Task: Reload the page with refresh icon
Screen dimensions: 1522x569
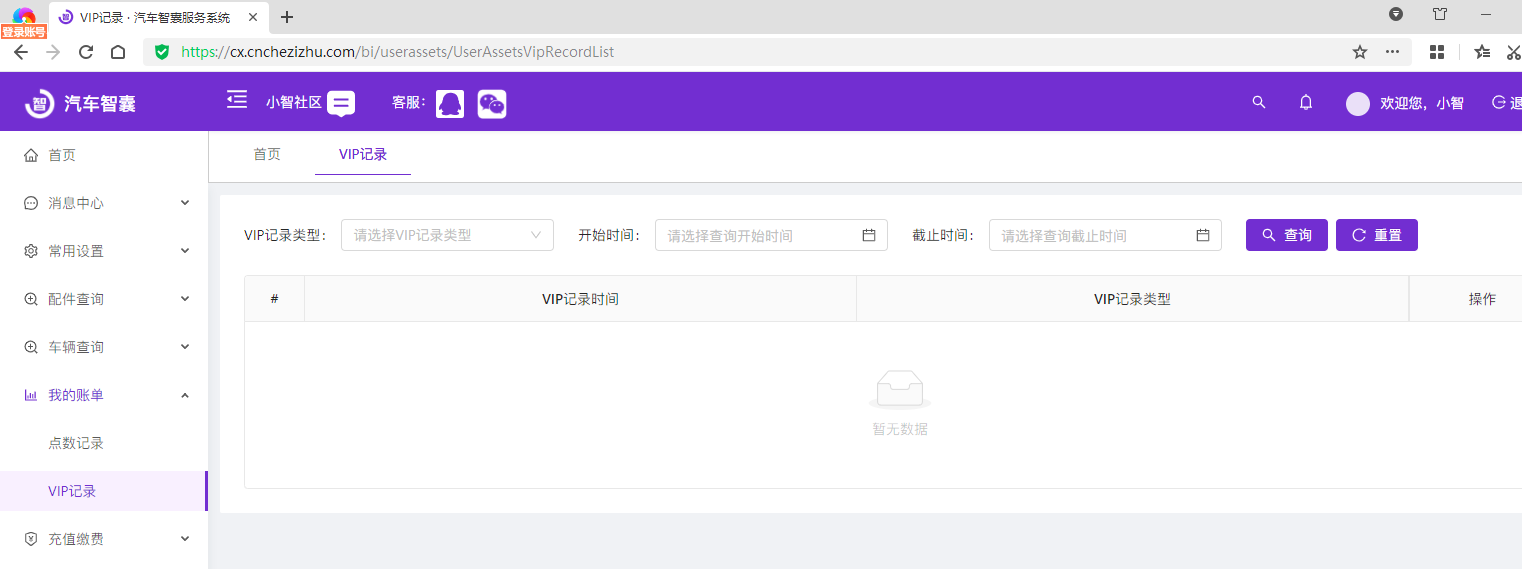Action: pyautogui.click(x=86, y=52)
